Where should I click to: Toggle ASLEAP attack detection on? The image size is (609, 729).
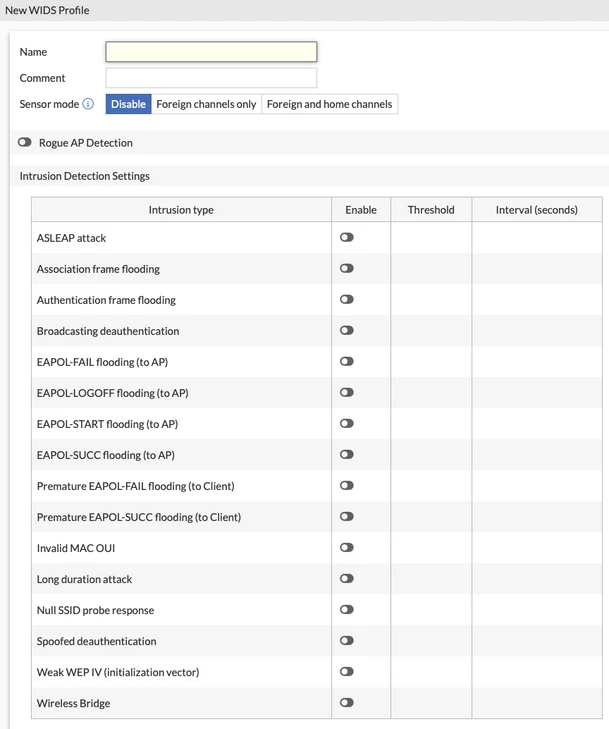(x=347, y=238)
